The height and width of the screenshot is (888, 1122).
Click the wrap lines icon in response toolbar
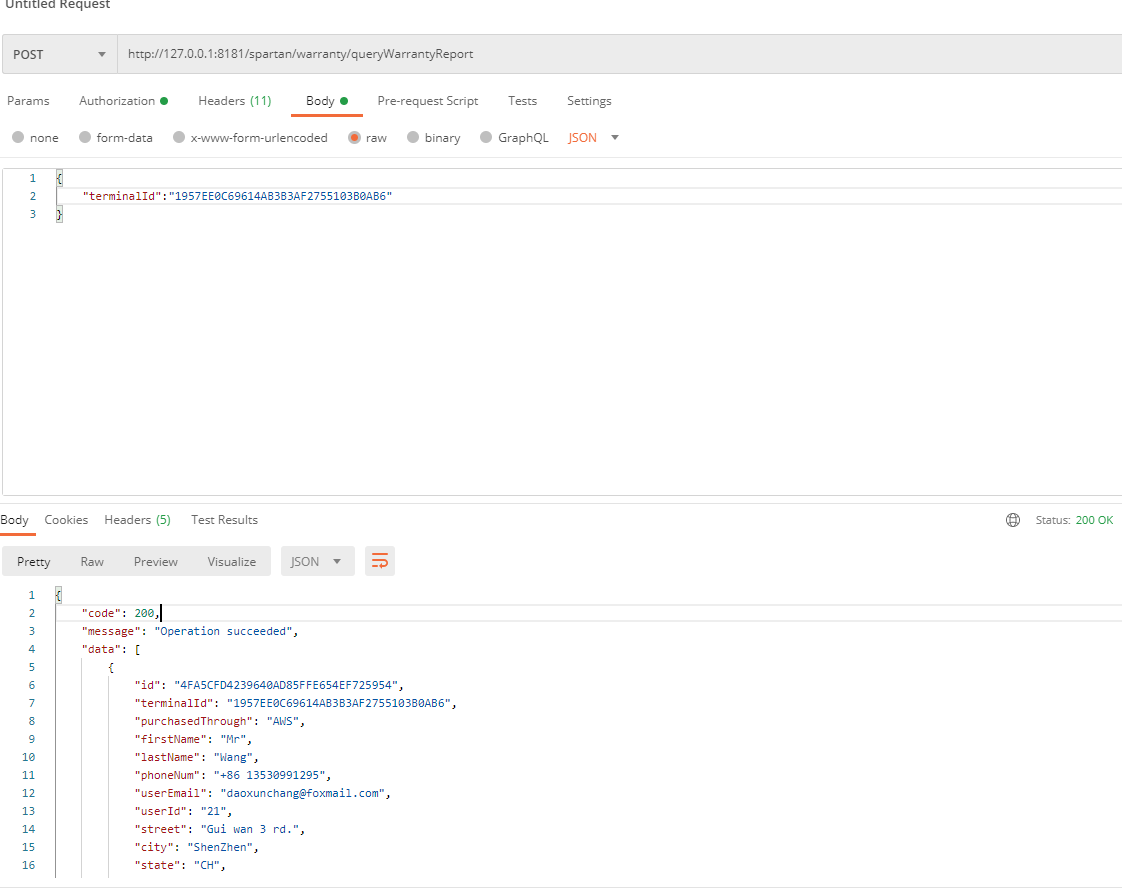click(380, 562)
